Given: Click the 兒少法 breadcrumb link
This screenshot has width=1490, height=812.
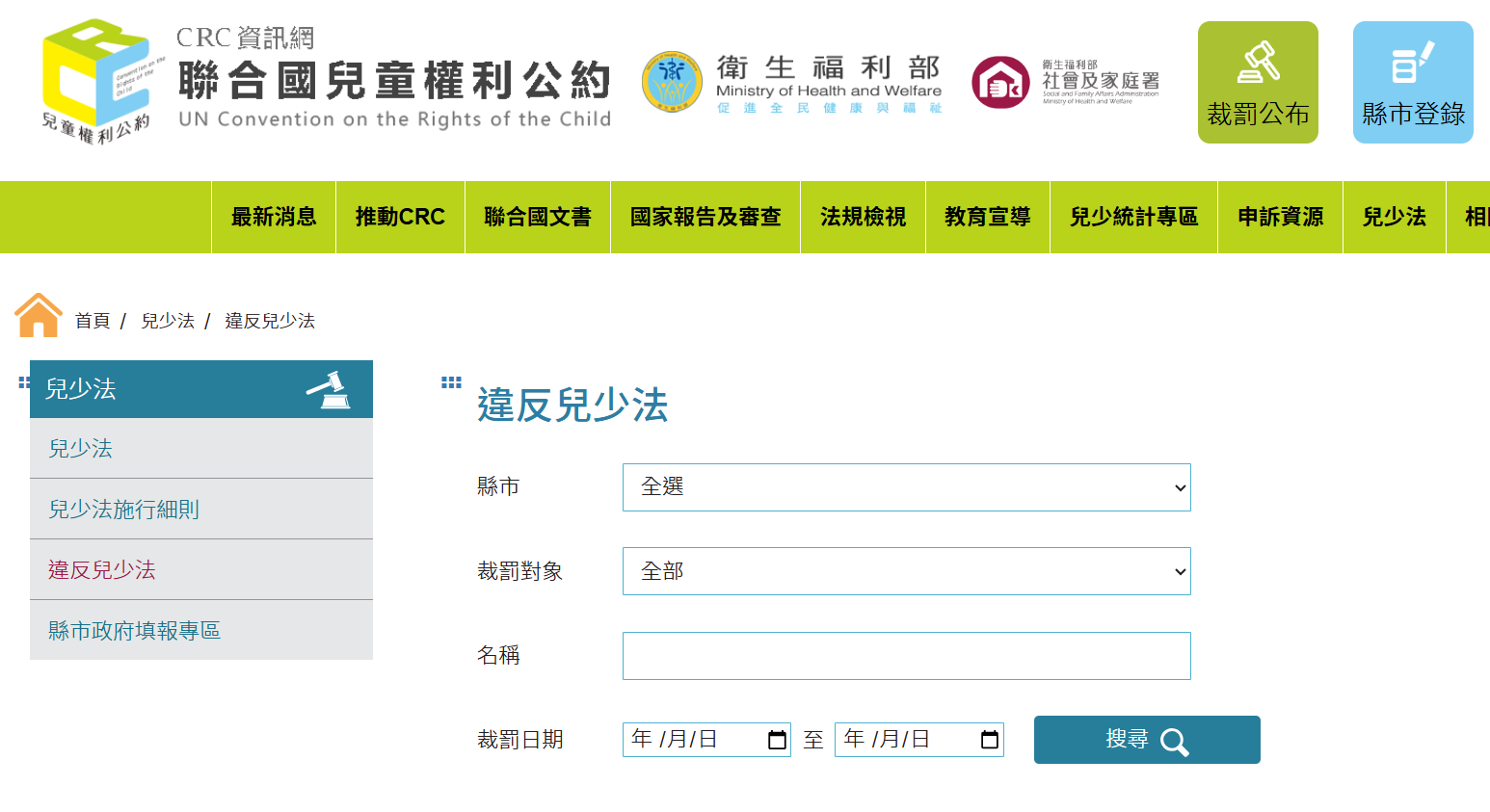Looking at the screenshot, I should point(168,321).
